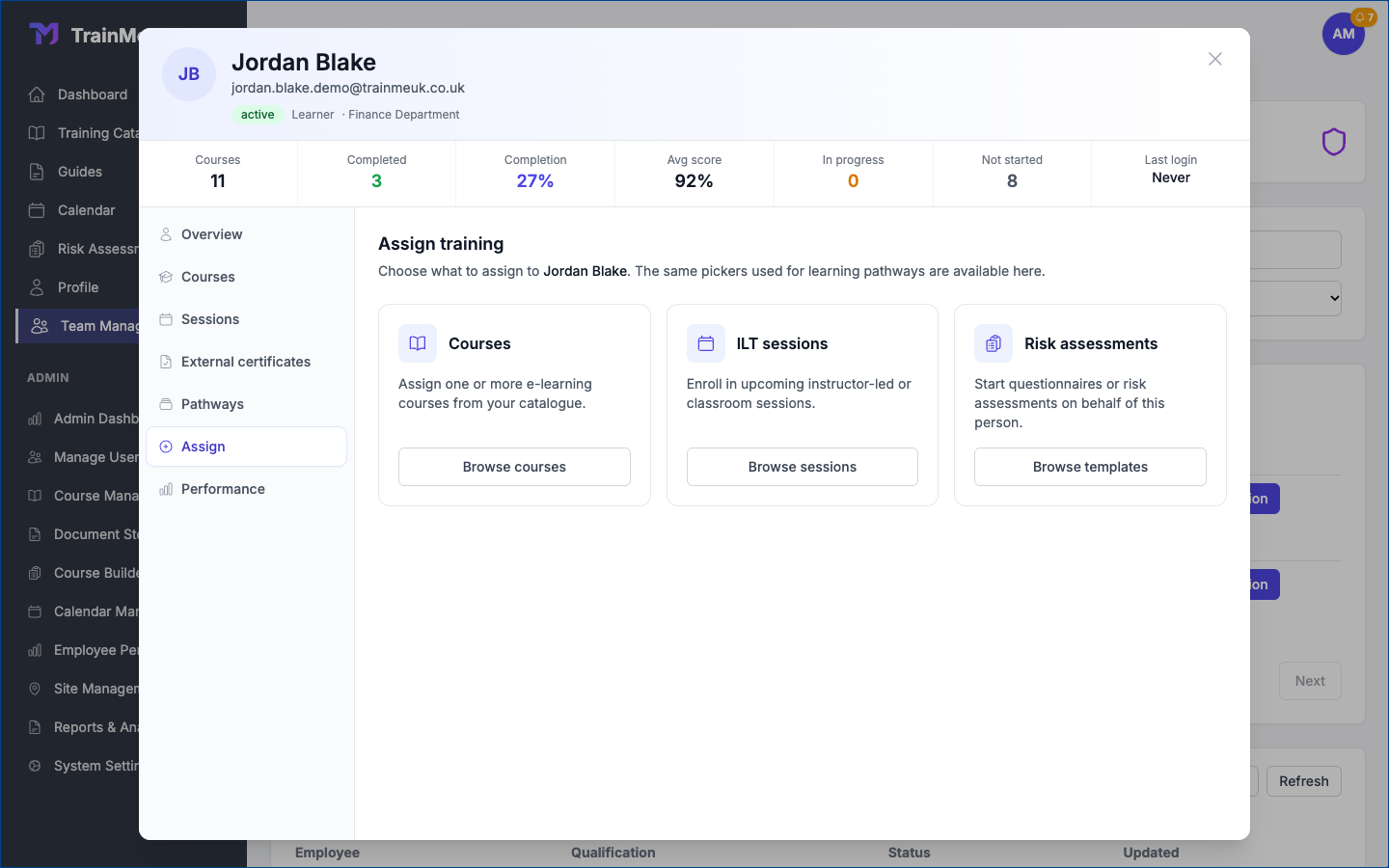This screenshot has height=868, width=1389.
Task: Click Browse courses button
Action: point(514,467)
